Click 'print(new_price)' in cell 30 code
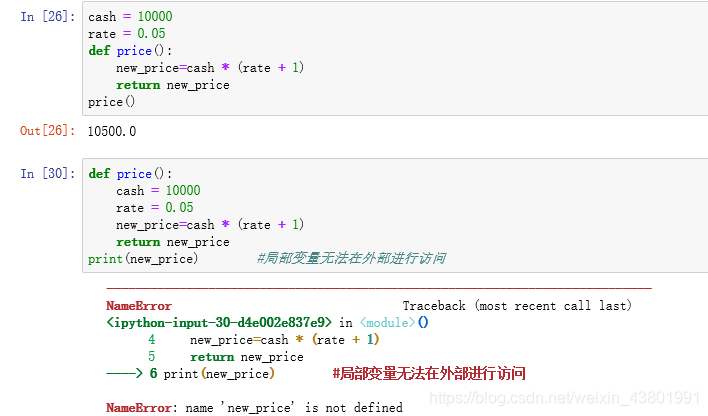This screenshot has width=708, height=416. [143, 259]
